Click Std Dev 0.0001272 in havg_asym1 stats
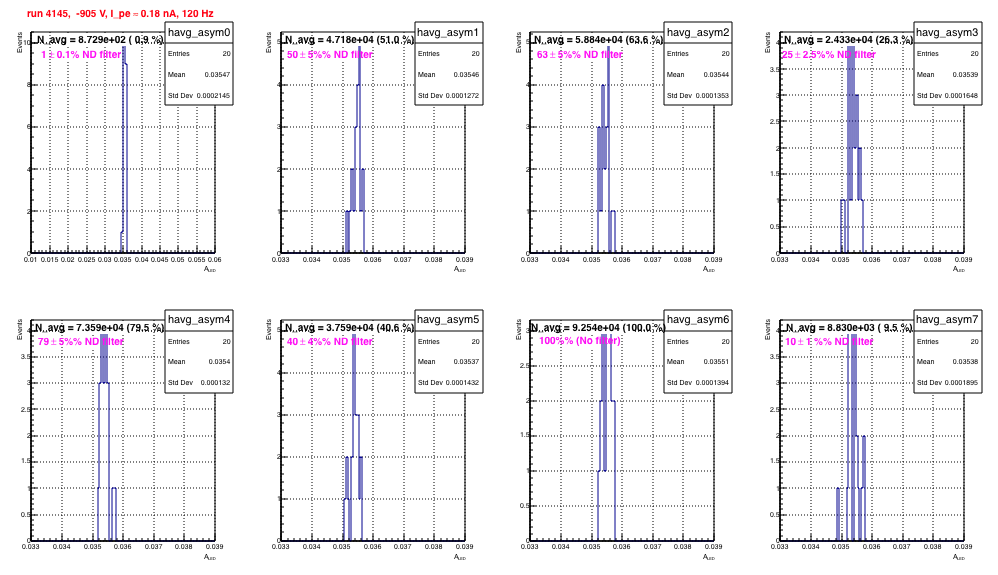This screenshot has width=998, height=575. (x=448, y=96)
